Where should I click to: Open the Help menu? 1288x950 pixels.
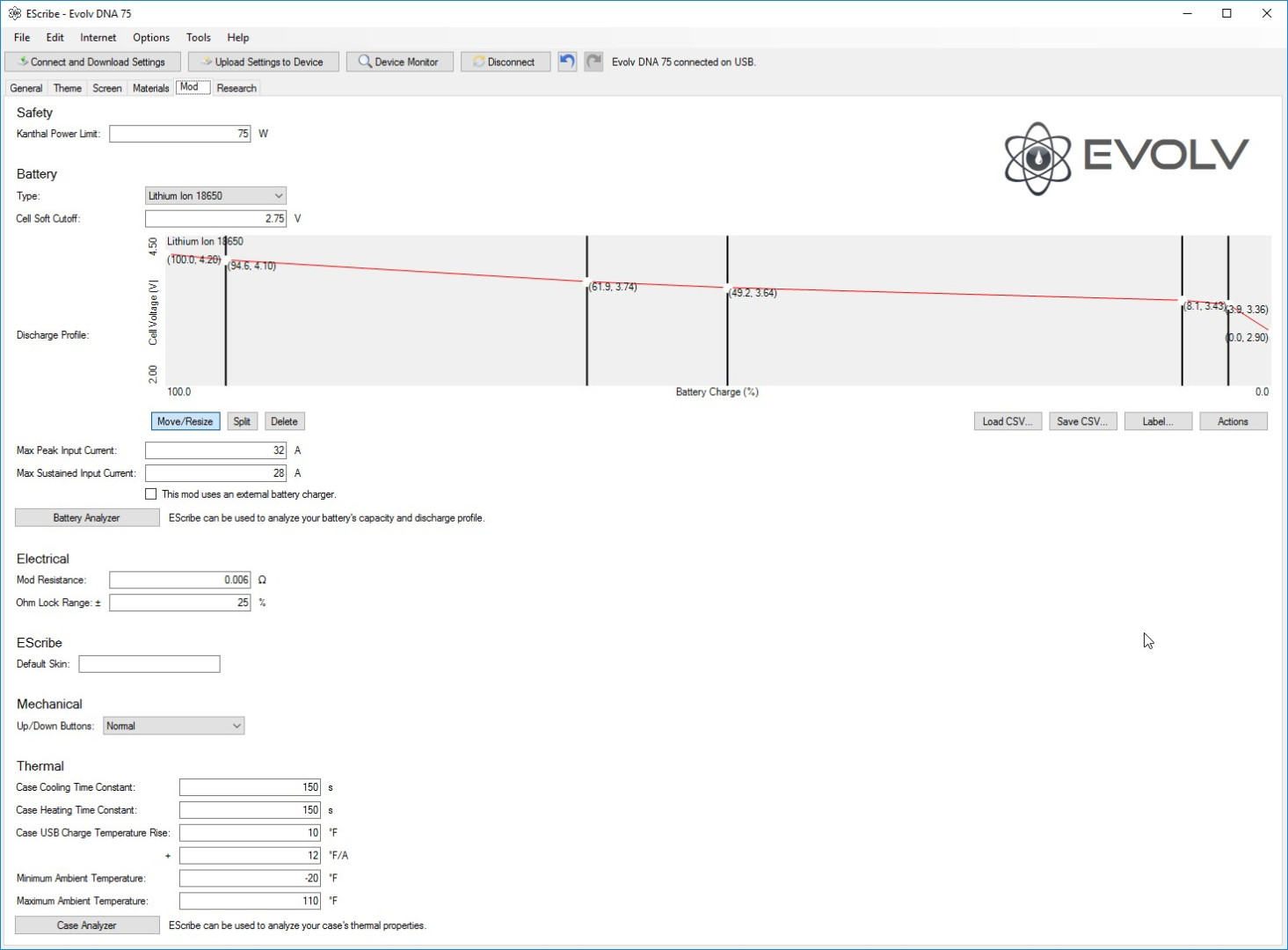pos(238,38)
